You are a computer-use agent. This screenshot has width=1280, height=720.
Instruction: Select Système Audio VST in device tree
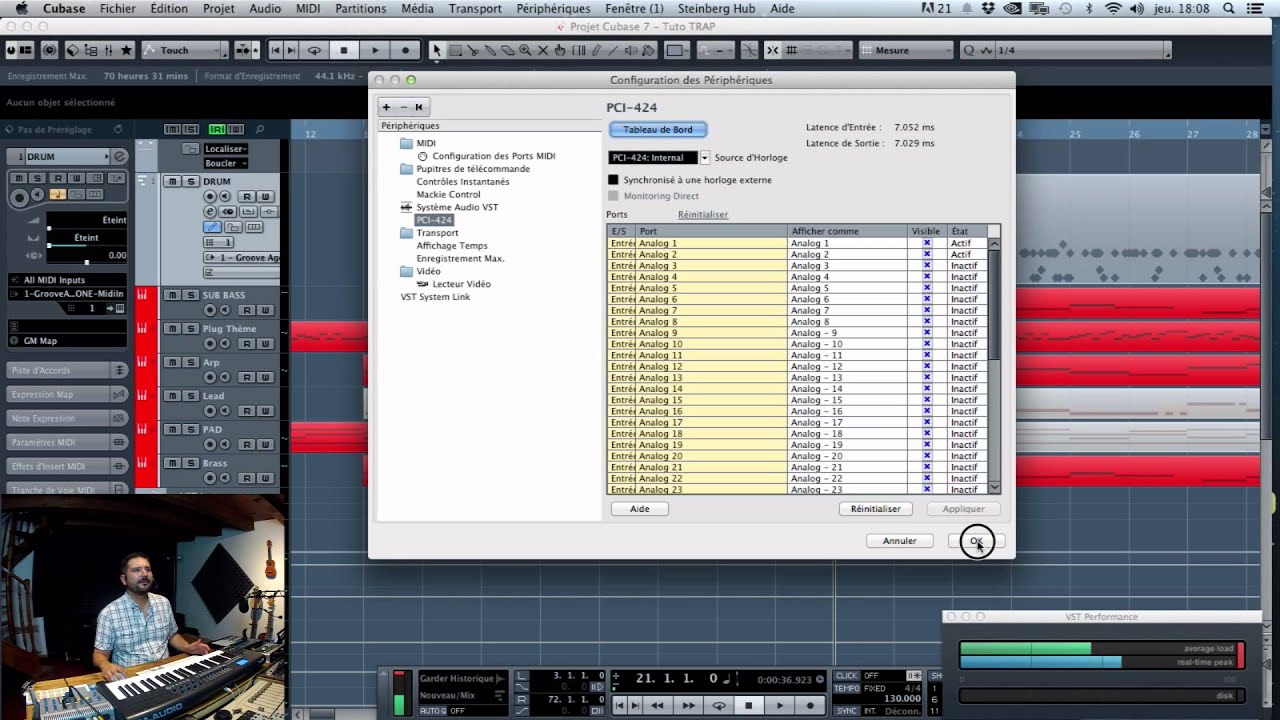click(457, 207)
